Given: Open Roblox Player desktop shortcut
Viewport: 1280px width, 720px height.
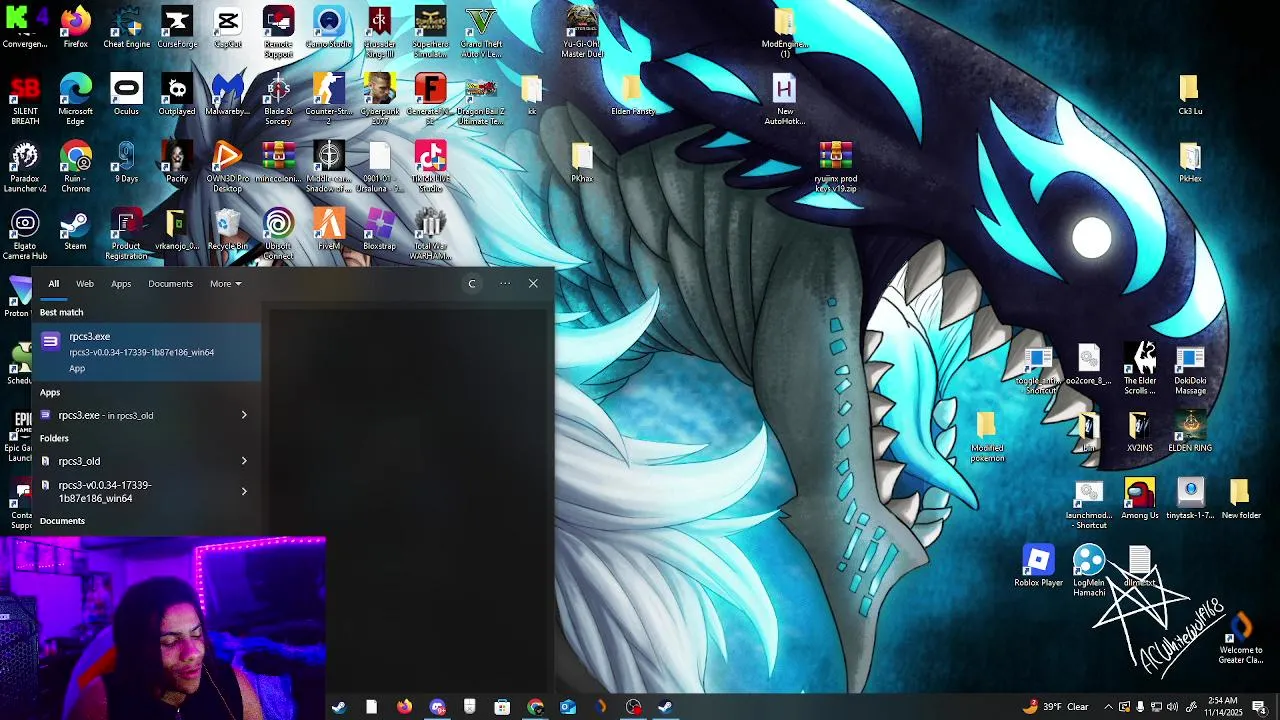Looking at the screenshot, I should click(1039, 566).
